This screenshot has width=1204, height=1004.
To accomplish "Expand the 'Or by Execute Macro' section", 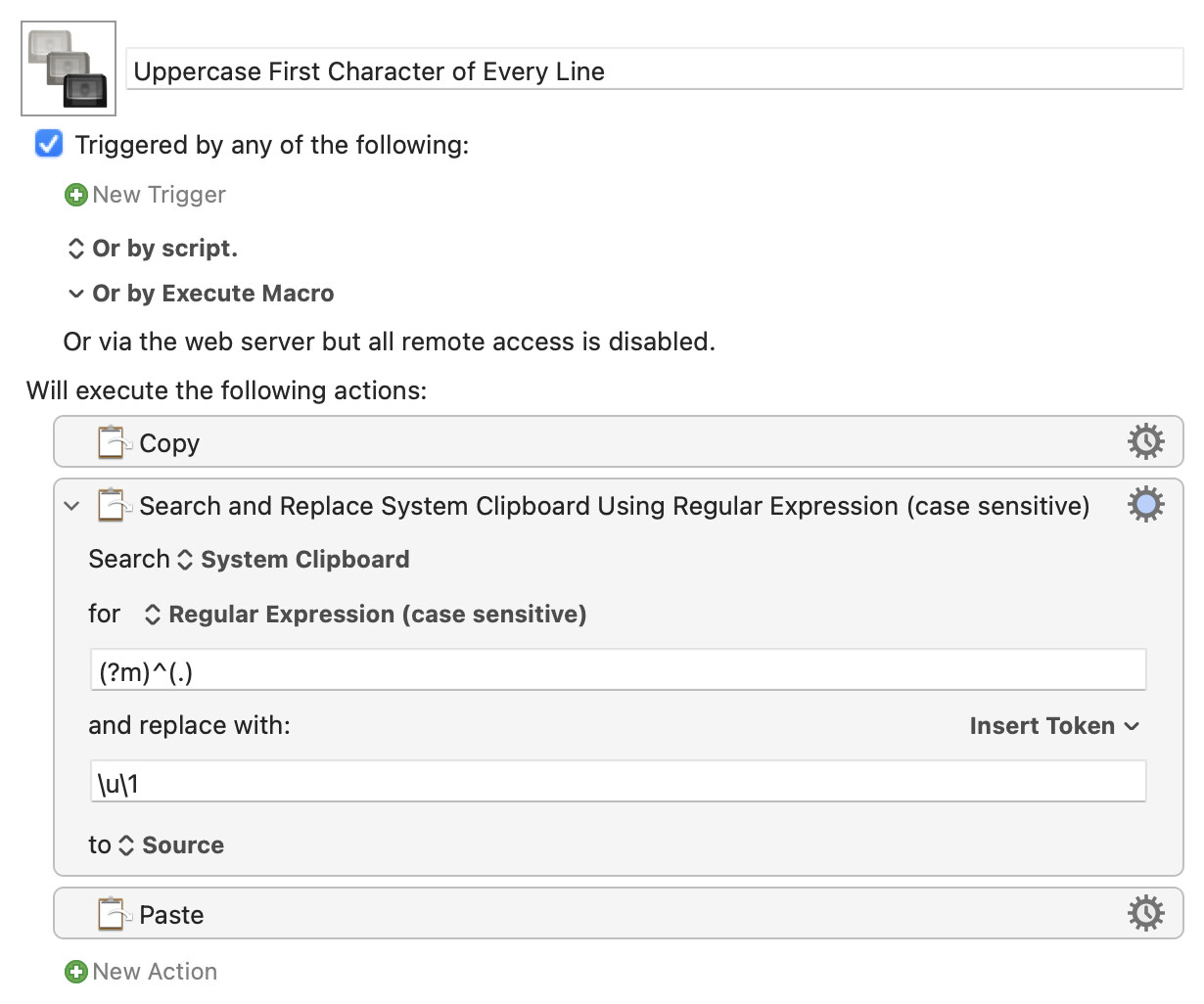I will click(x=75, y=294).
